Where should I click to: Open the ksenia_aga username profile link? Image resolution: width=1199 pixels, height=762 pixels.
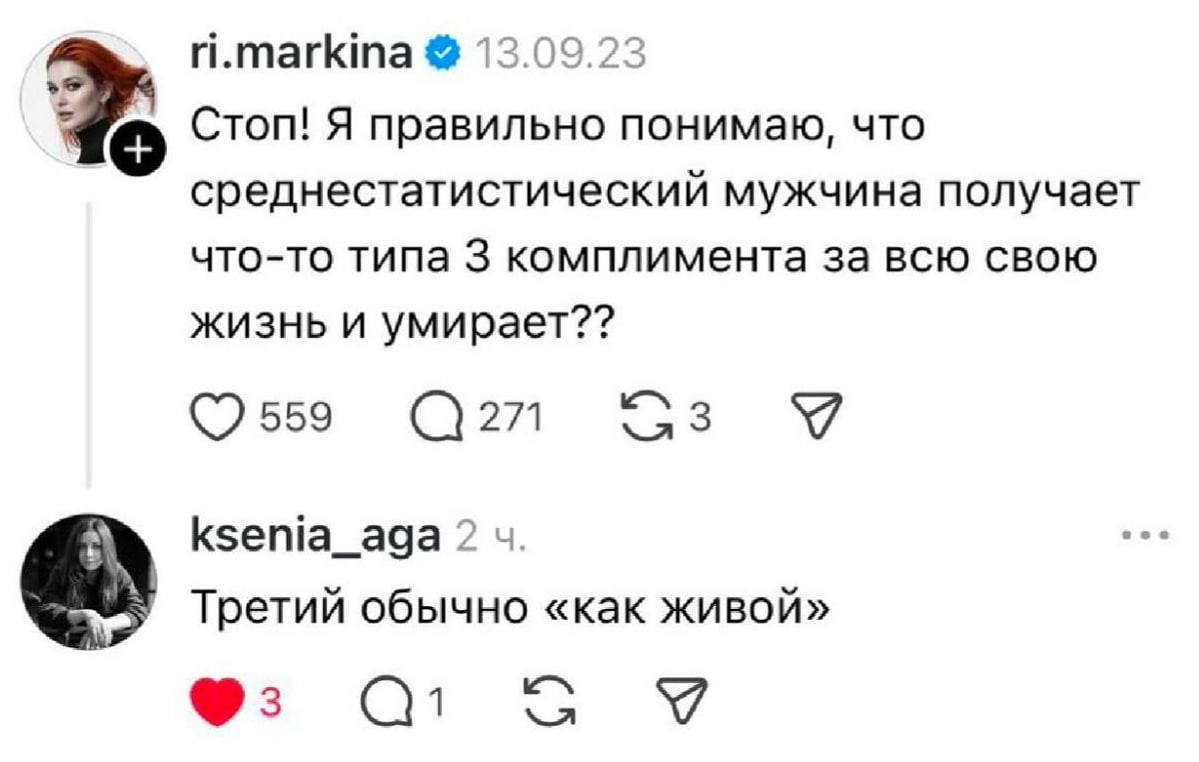click(x=314, y=537)
